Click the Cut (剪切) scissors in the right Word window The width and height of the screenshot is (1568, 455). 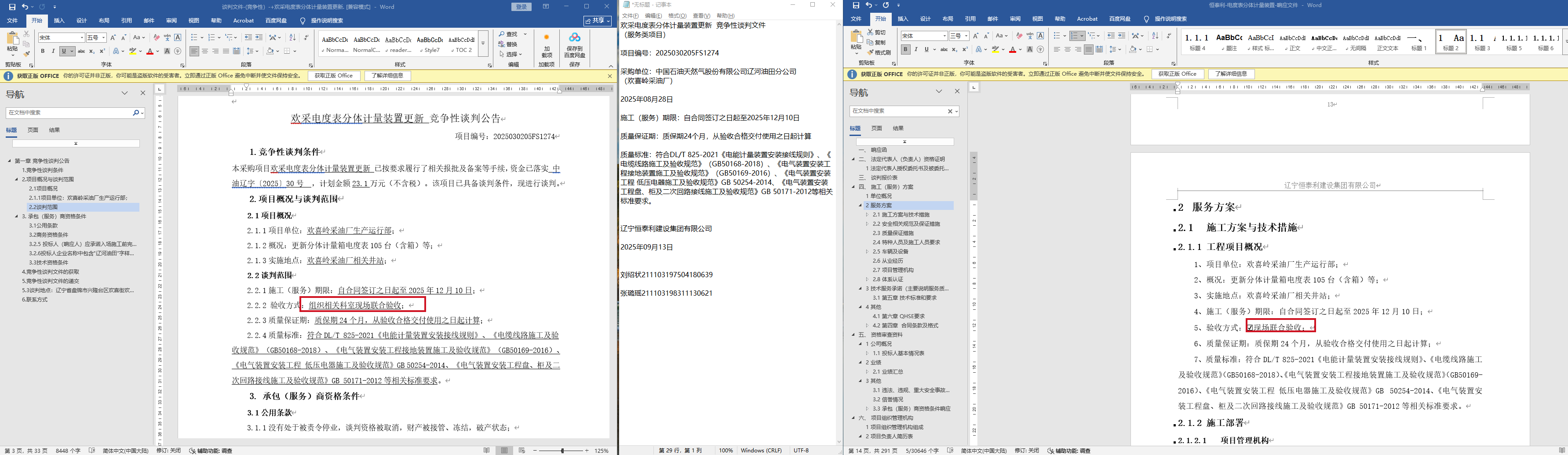tap(871, 32)
